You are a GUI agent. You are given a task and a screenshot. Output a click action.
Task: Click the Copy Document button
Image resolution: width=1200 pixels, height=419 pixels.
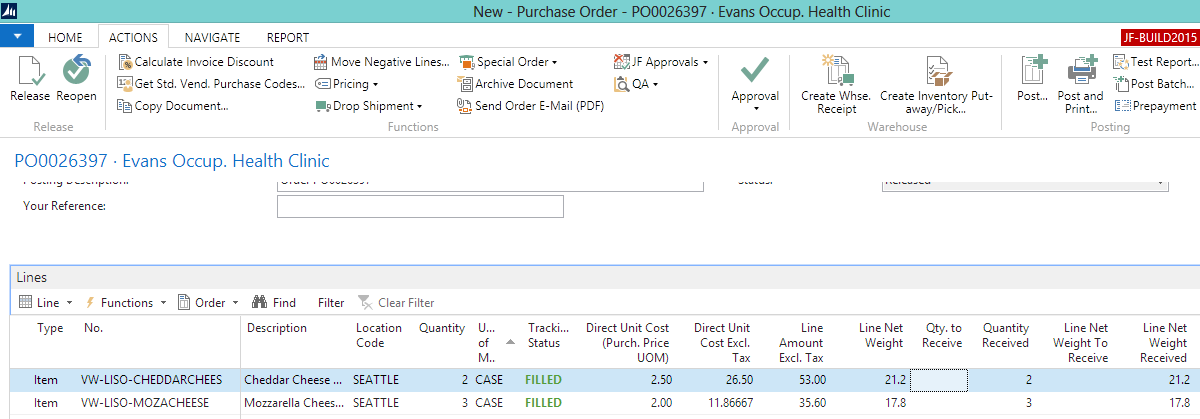click(x=180, y=106)
